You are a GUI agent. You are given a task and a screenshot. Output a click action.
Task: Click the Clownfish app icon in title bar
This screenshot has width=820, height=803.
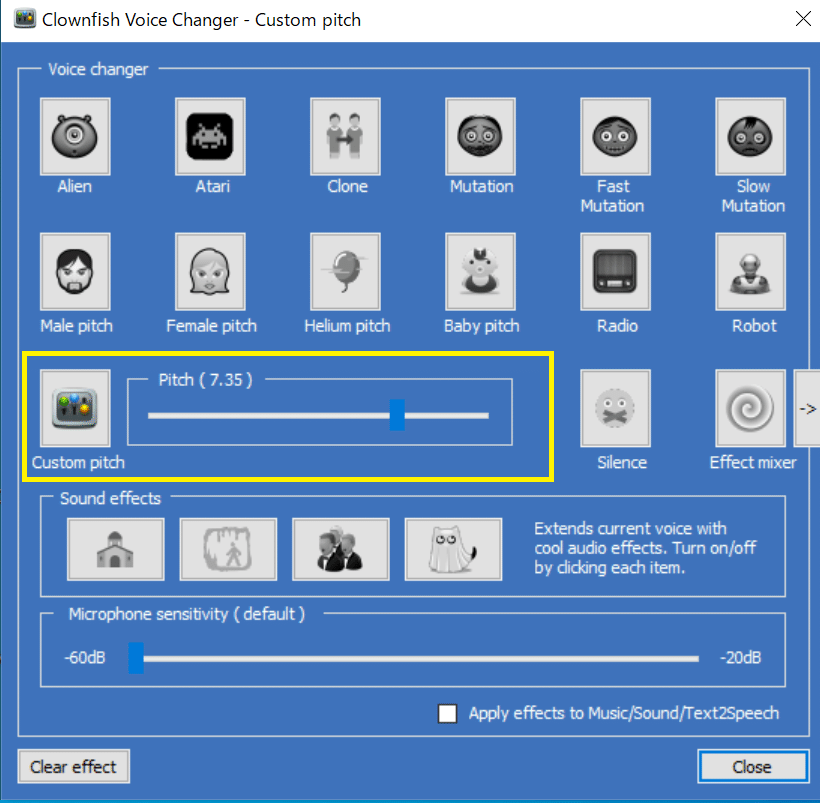click(25, 19)
